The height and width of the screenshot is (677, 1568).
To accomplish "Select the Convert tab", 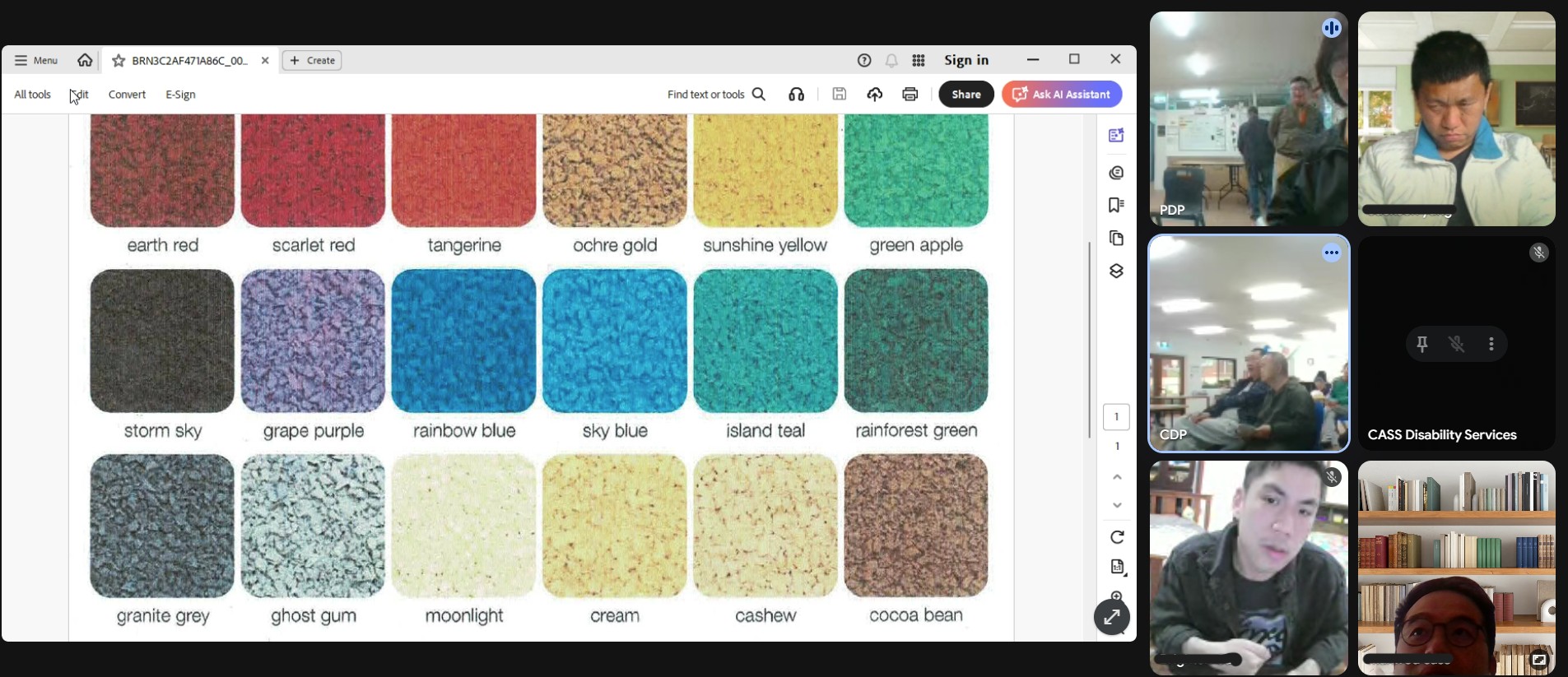I will 127,95.
